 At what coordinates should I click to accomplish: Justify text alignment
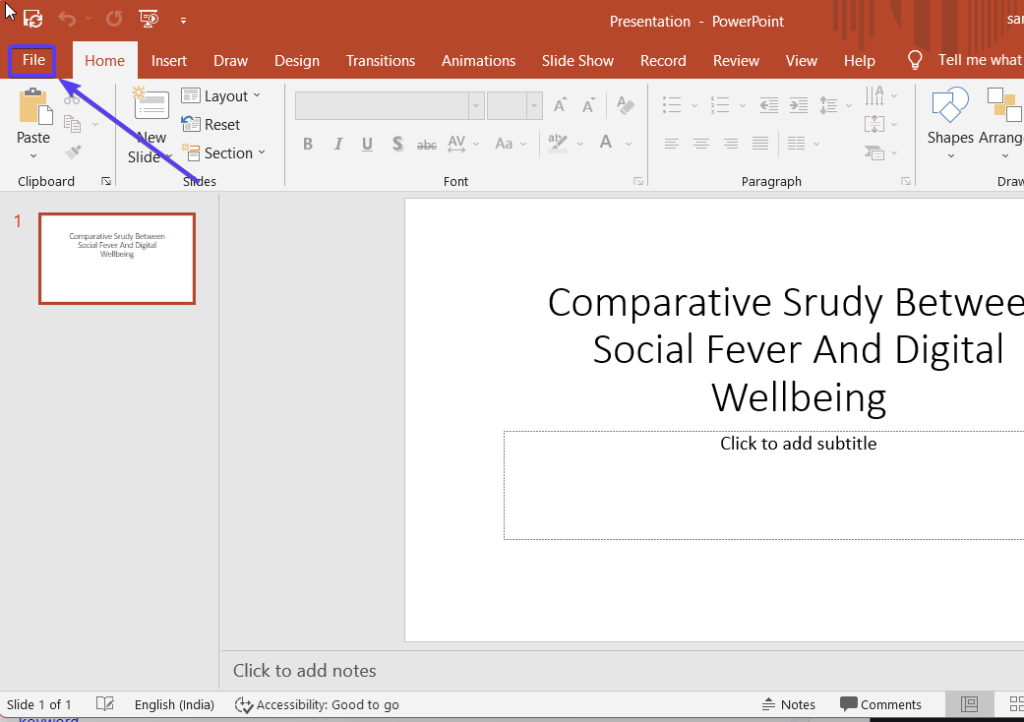[x=760, y=144]
